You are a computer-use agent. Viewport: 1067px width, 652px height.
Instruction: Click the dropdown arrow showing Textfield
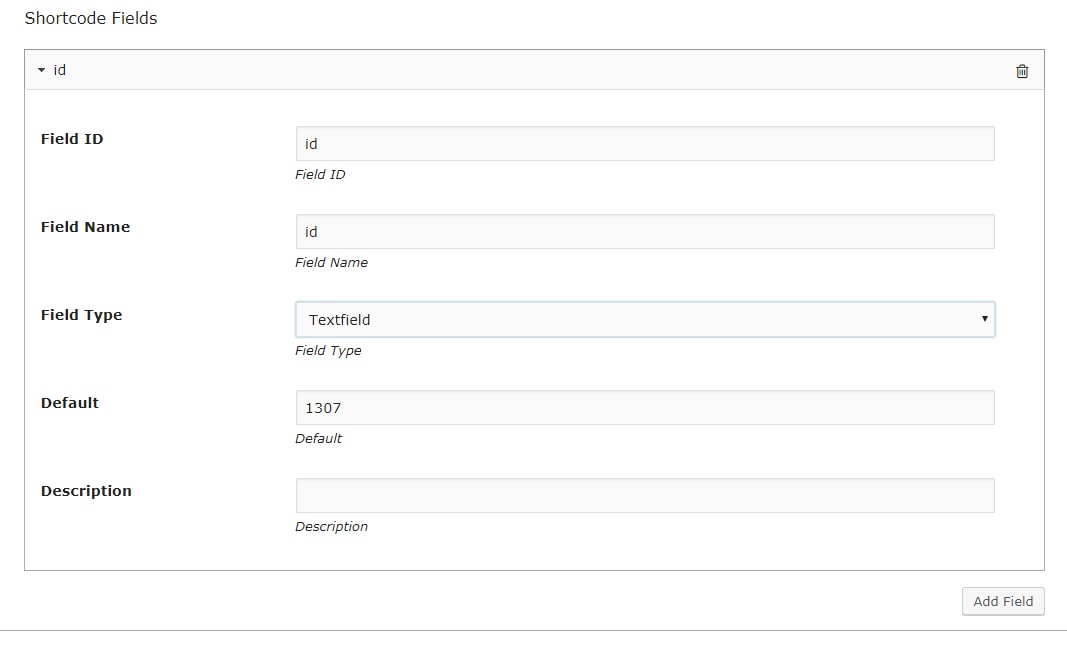tap(984, 319)
